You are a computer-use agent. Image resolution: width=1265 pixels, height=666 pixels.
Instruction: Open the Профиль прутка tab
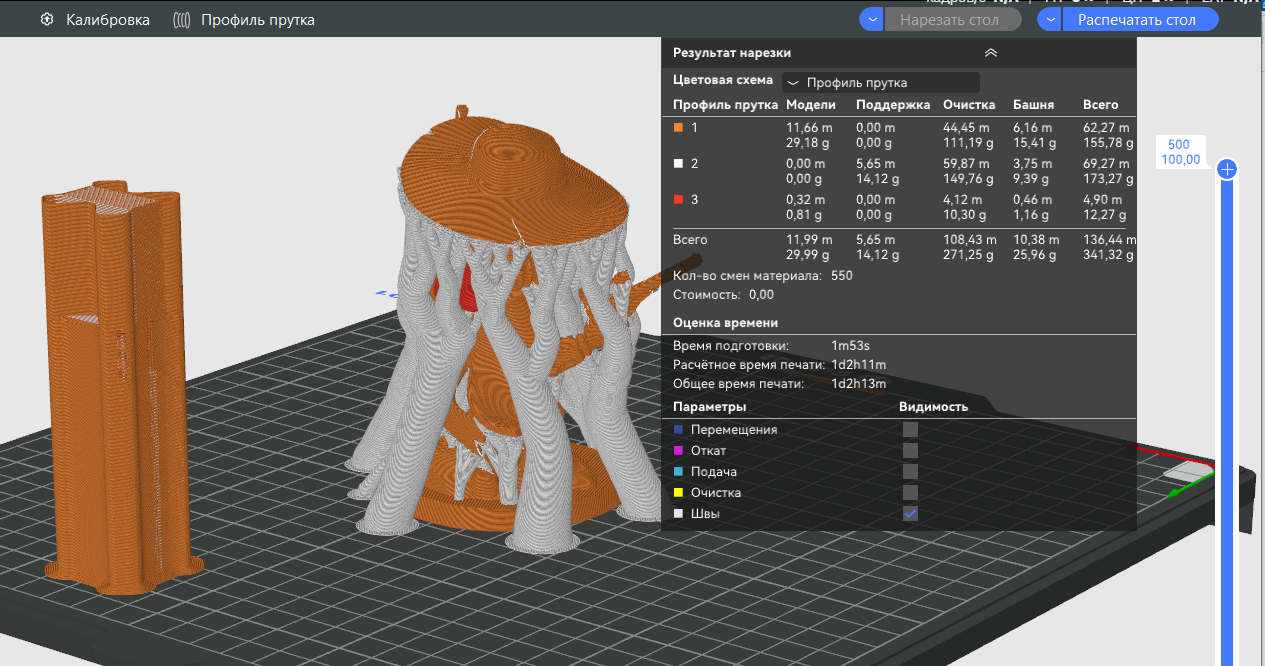click(257, 20)
